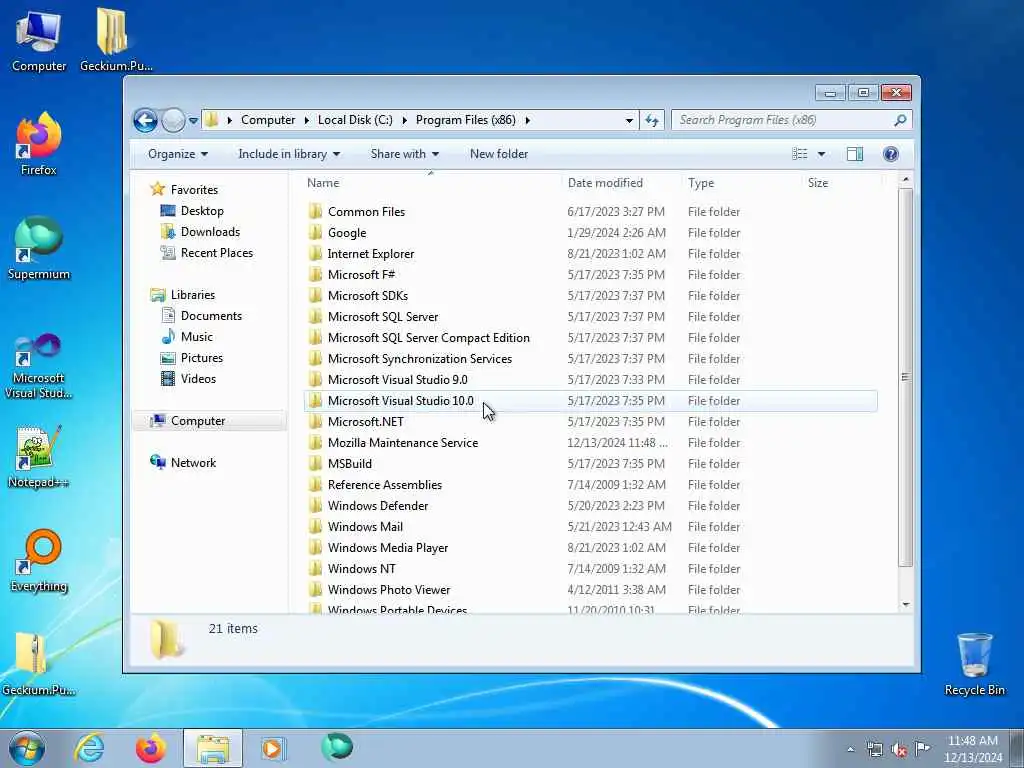Screen dimensions: 1024x768
Task: Click the blue Help icon
Action: tap(891, 154)
